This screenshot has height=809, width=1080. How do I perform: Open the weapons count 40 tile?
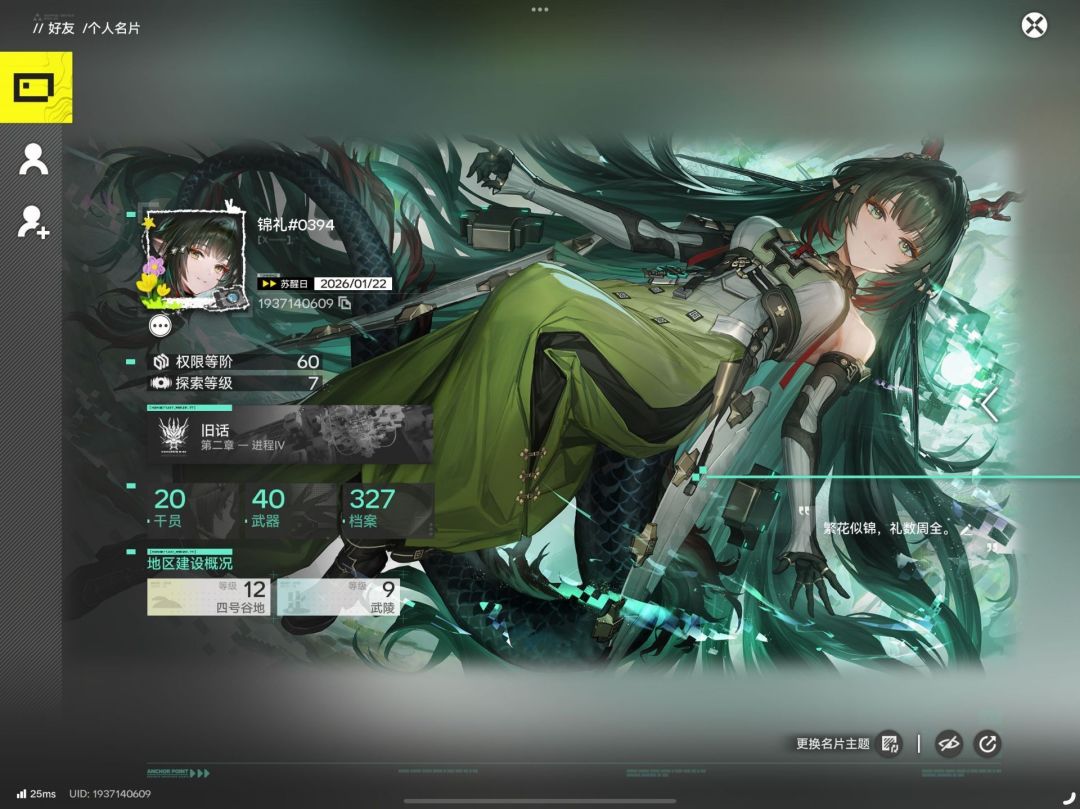coord(289,508)
